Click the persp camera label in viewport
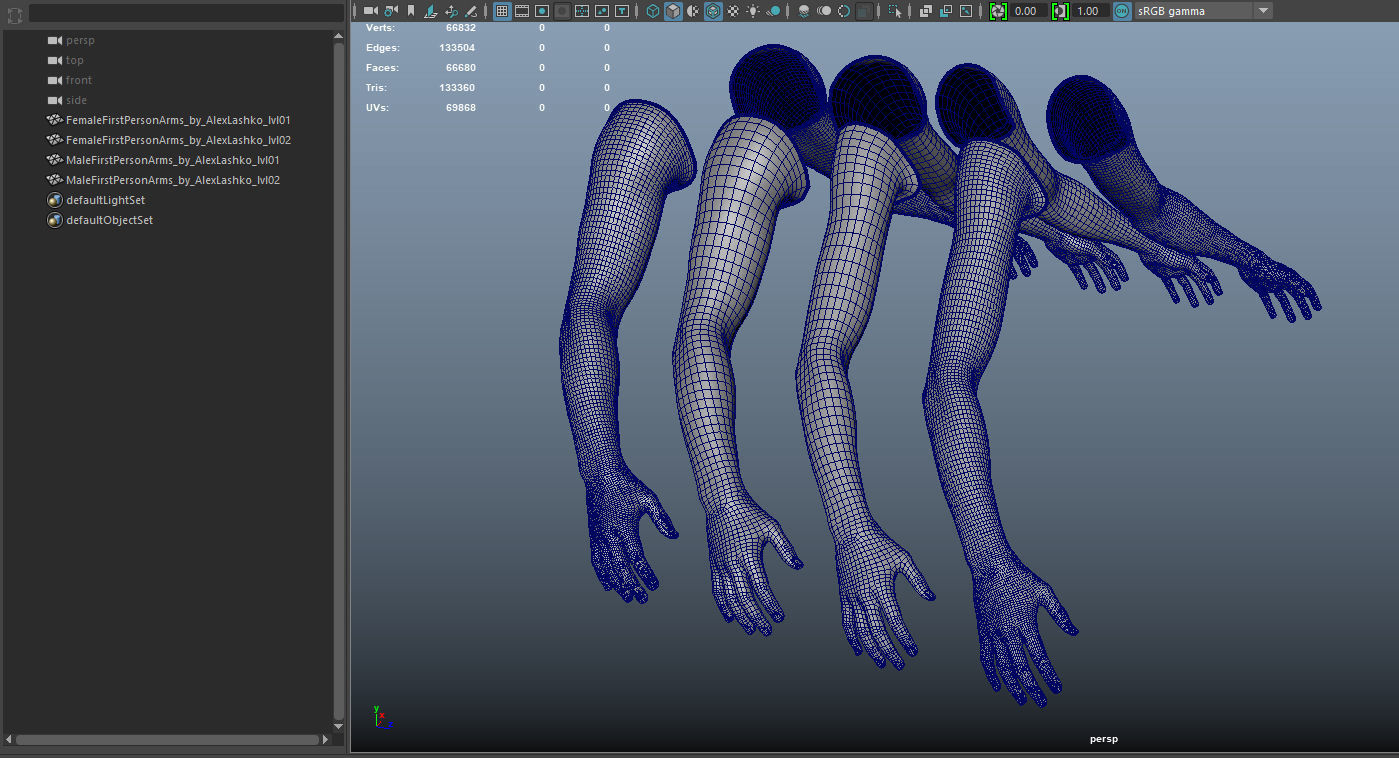 pos(1104,740)
